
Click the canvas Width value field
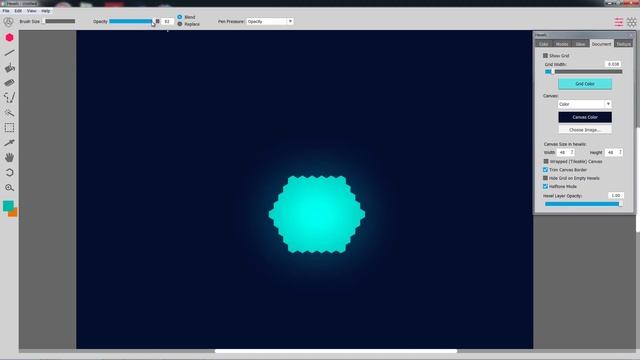coord(563,152)
